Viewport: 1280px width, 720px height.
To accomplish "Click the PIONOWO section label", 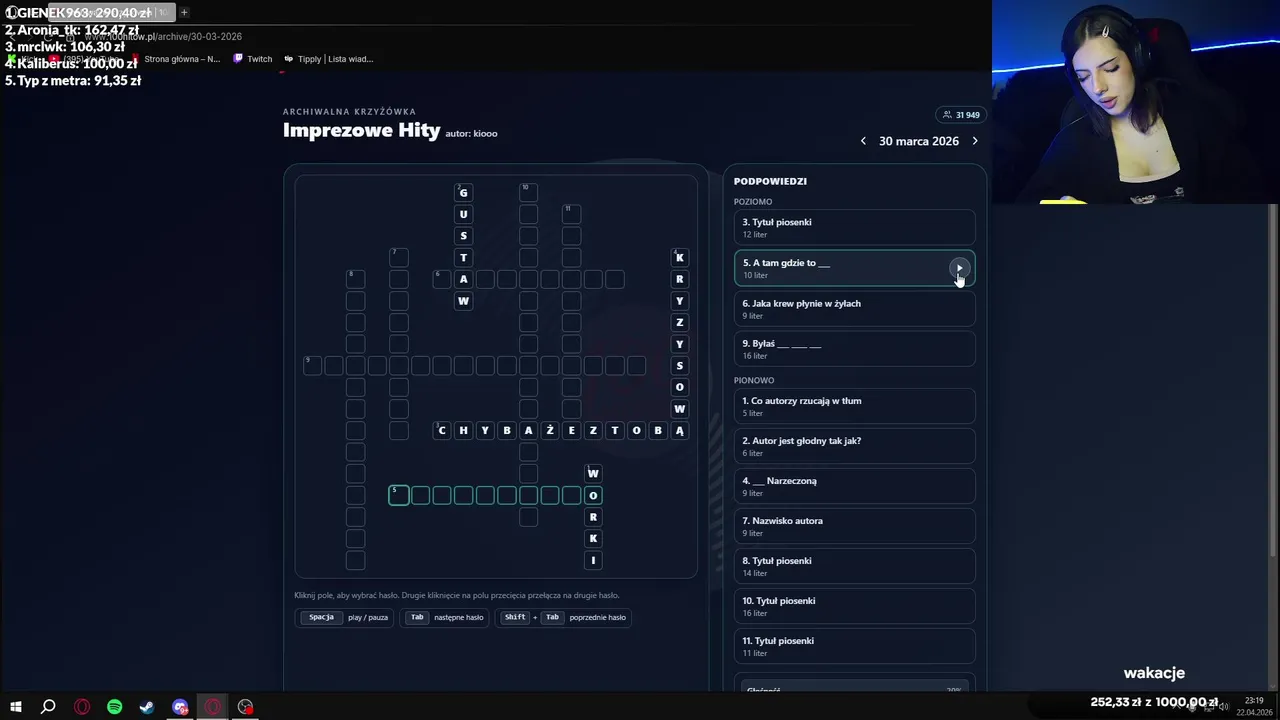I will point(754,380).
